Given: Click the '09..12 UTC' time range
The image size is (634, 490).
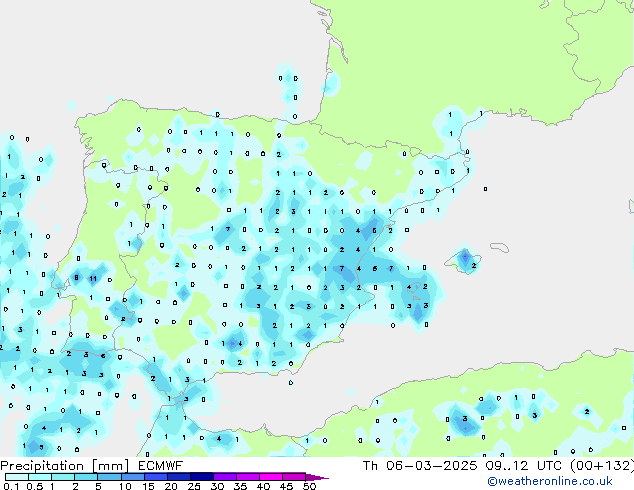Looking at the screenshot, I should pyautogui.click(x=524, y=465).
